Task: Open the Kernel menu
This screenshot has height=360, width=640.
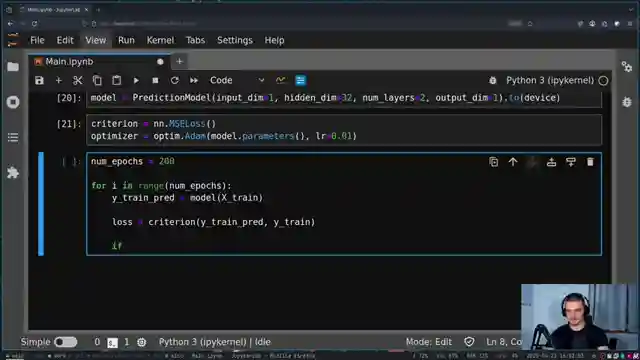Action: pyautogui.click(x=160, y=40)
